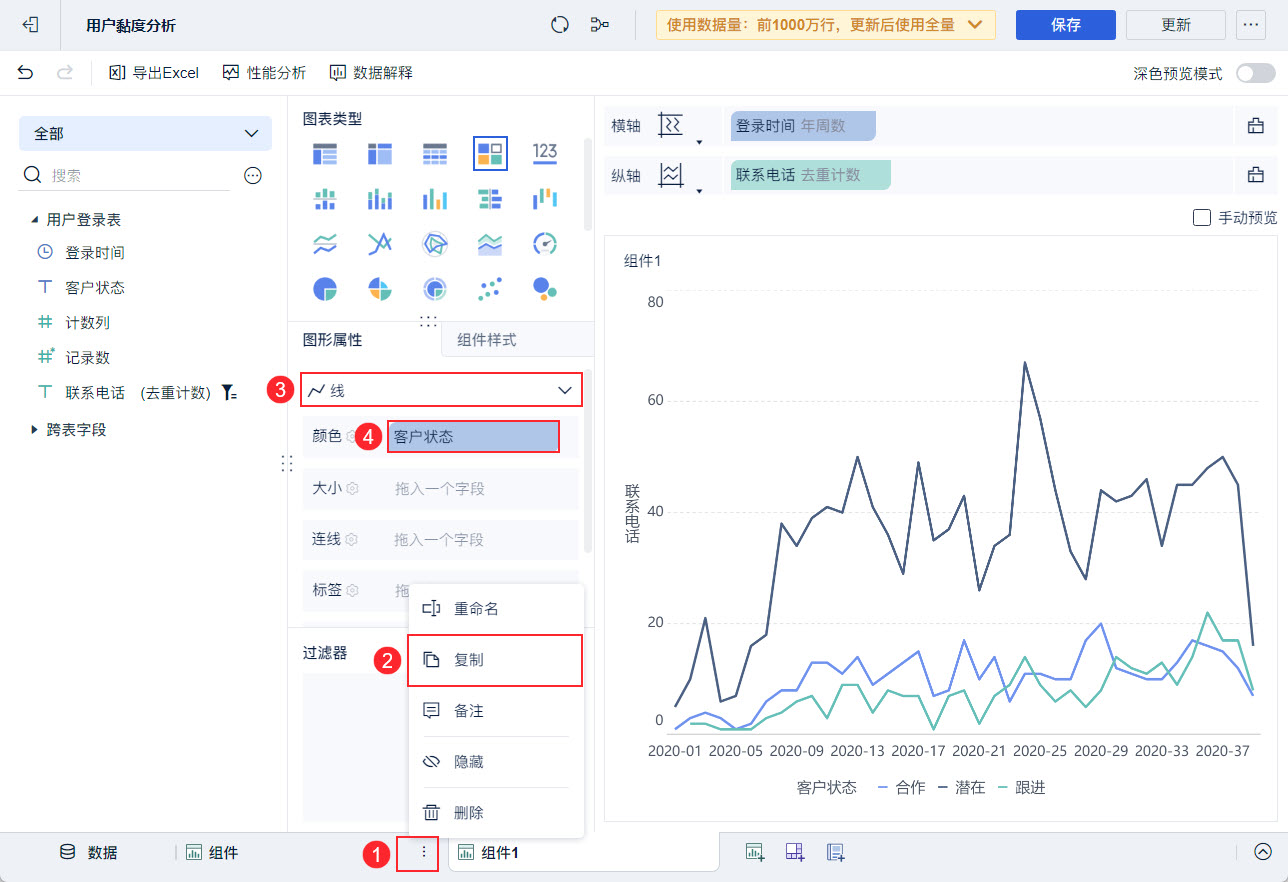This screenshot has height=882, width=1288.
Task: Add a new component from bottom bar
Action: point(756,852)
